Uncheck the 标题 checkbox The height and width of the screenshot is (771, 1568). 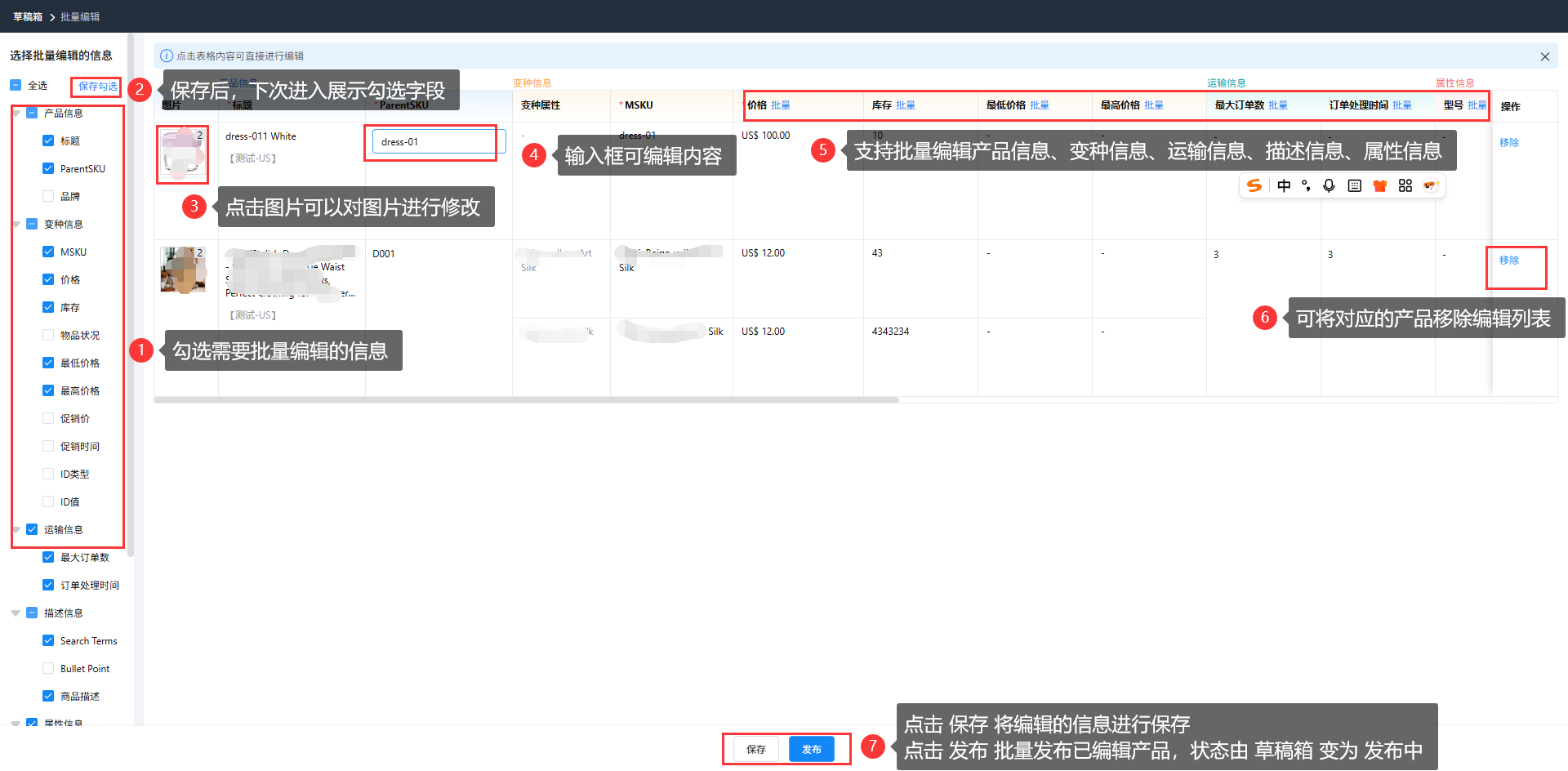coord(48,140)
